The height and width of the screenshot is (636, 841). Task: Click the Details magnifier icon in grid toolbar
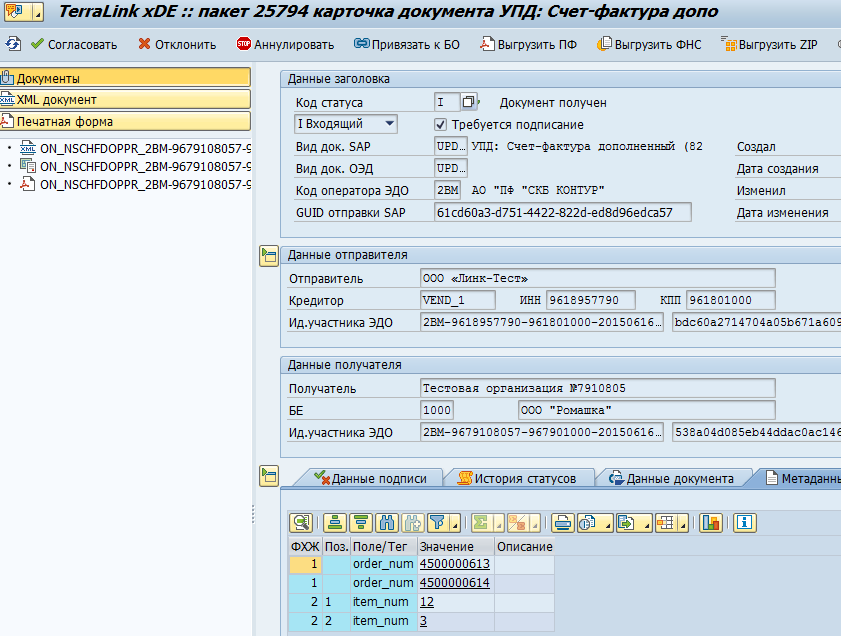(x=300, y=522)
